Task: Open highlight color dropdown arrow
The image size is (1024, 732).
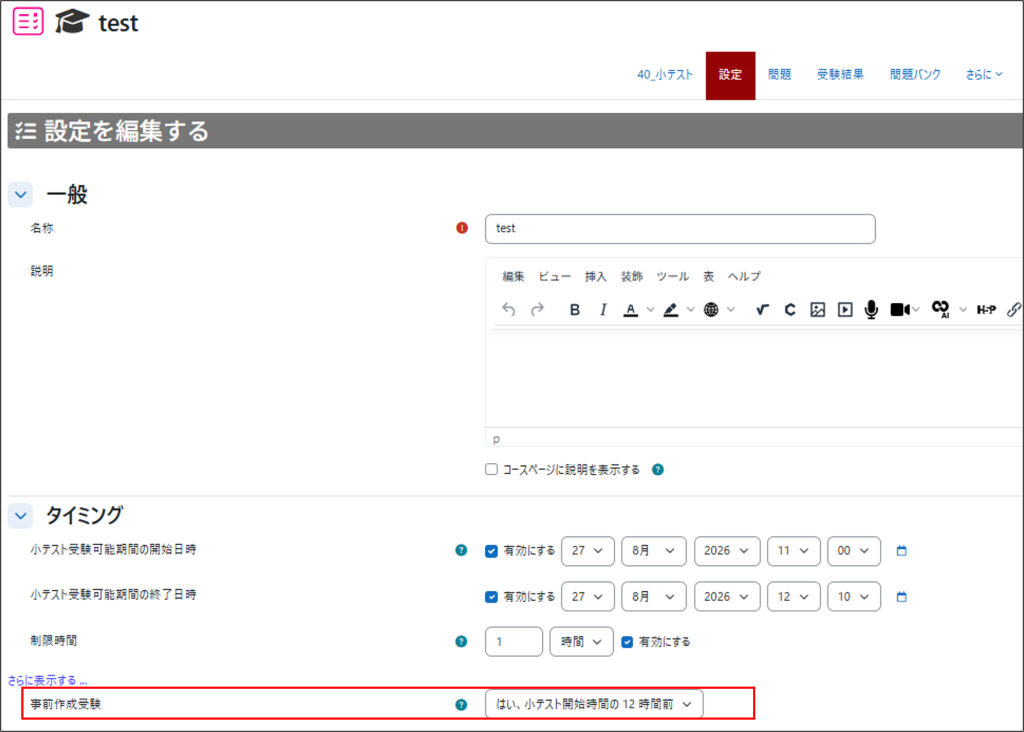Action: tap(690, 310)
